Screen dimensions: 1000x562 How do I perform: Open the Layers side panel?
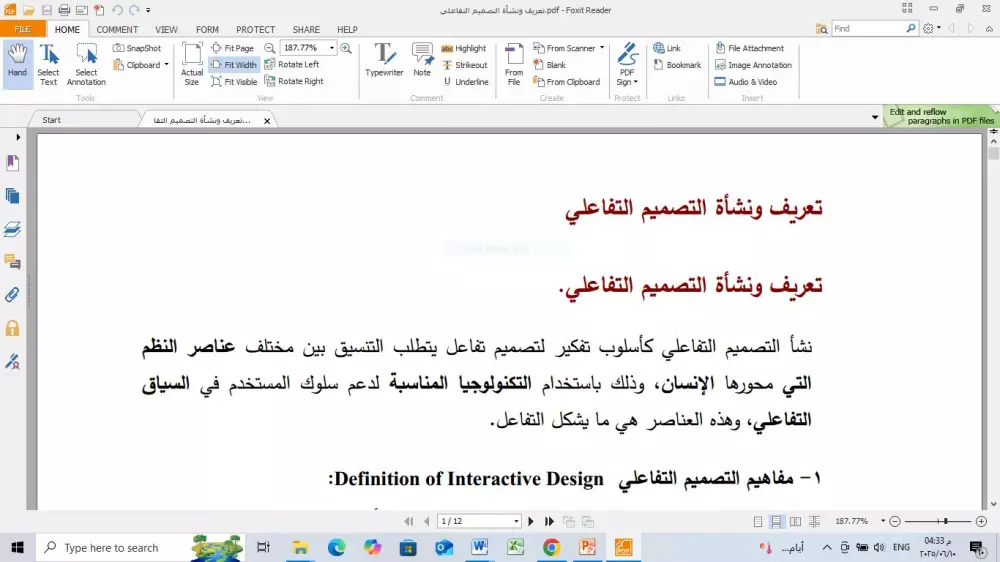(x=12, y=229)
